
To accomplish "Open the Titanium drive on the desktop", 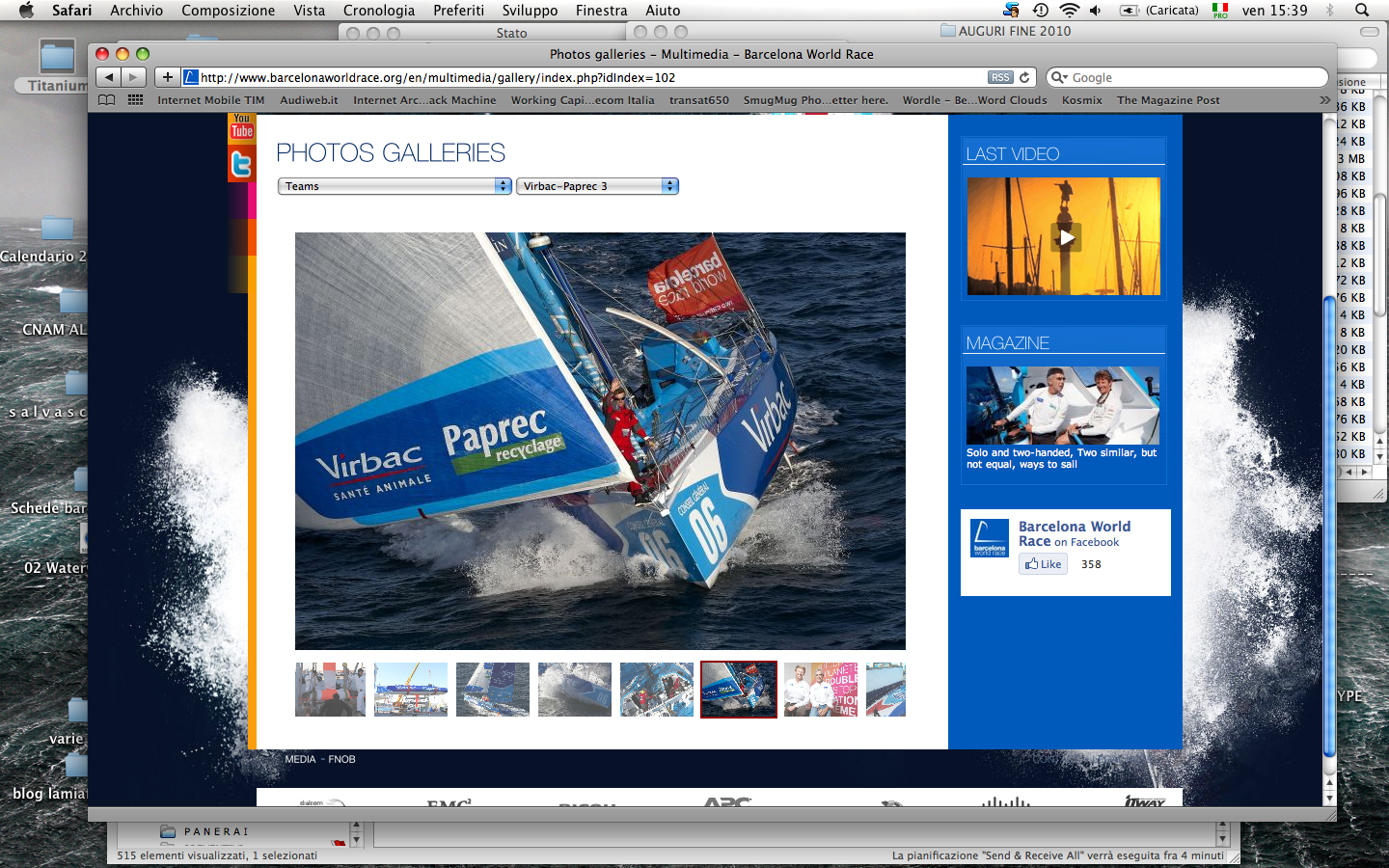I will point(56,66).
